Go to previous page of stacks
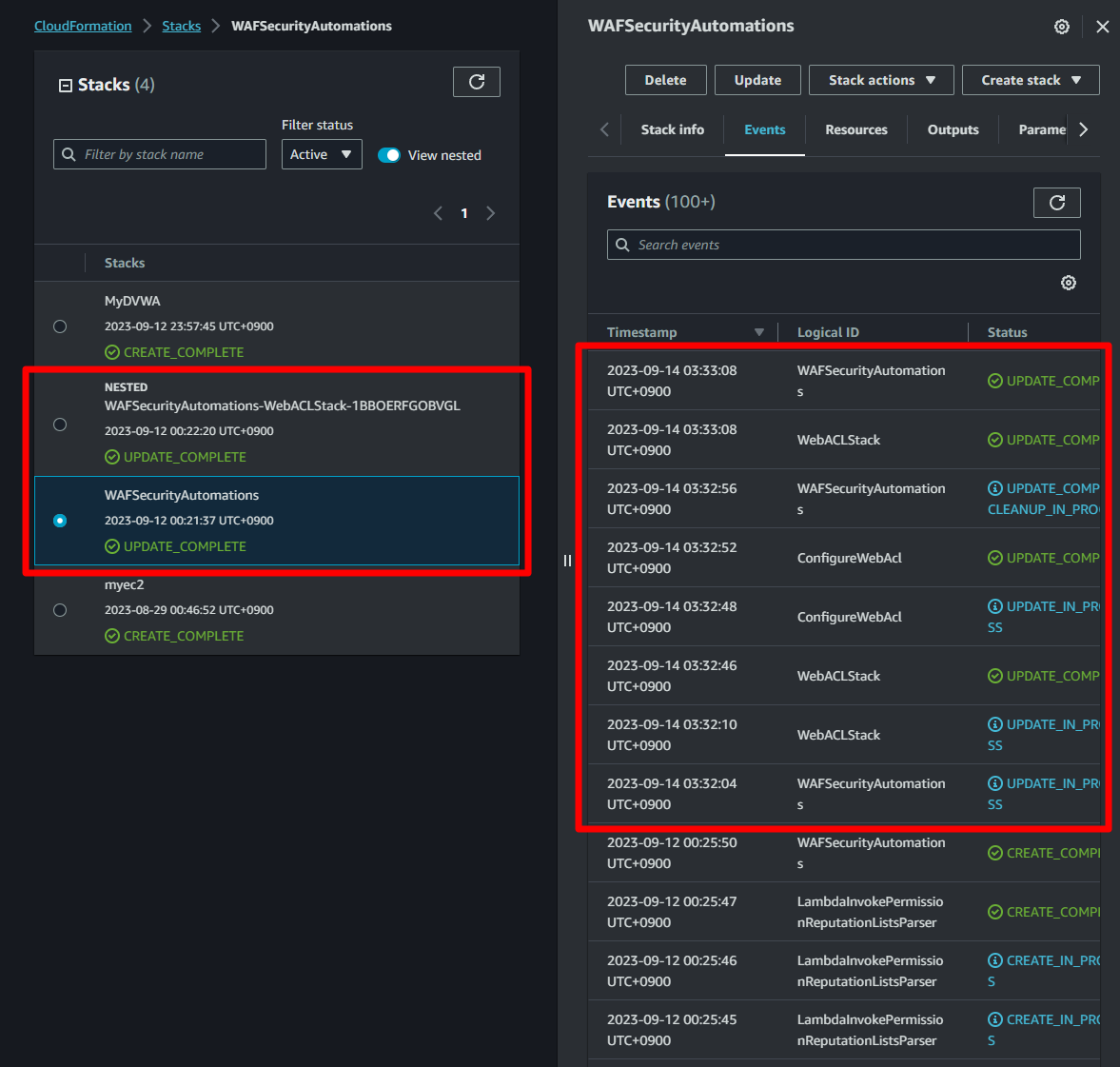1120x1067 pixels. coord(438,213)
